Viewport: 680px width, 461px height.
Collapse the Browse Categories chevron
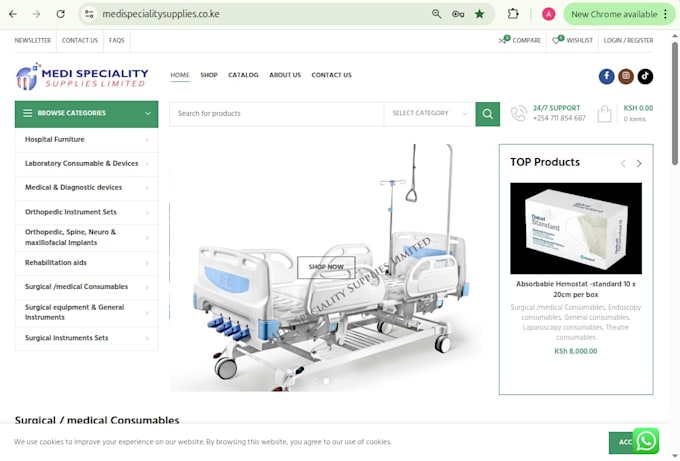click(x=148, y=113)
